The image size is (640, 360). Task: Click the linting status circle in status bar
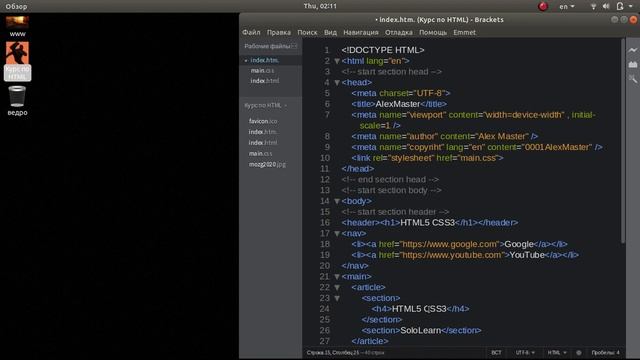pyautogui.click(x=578, y=353)
